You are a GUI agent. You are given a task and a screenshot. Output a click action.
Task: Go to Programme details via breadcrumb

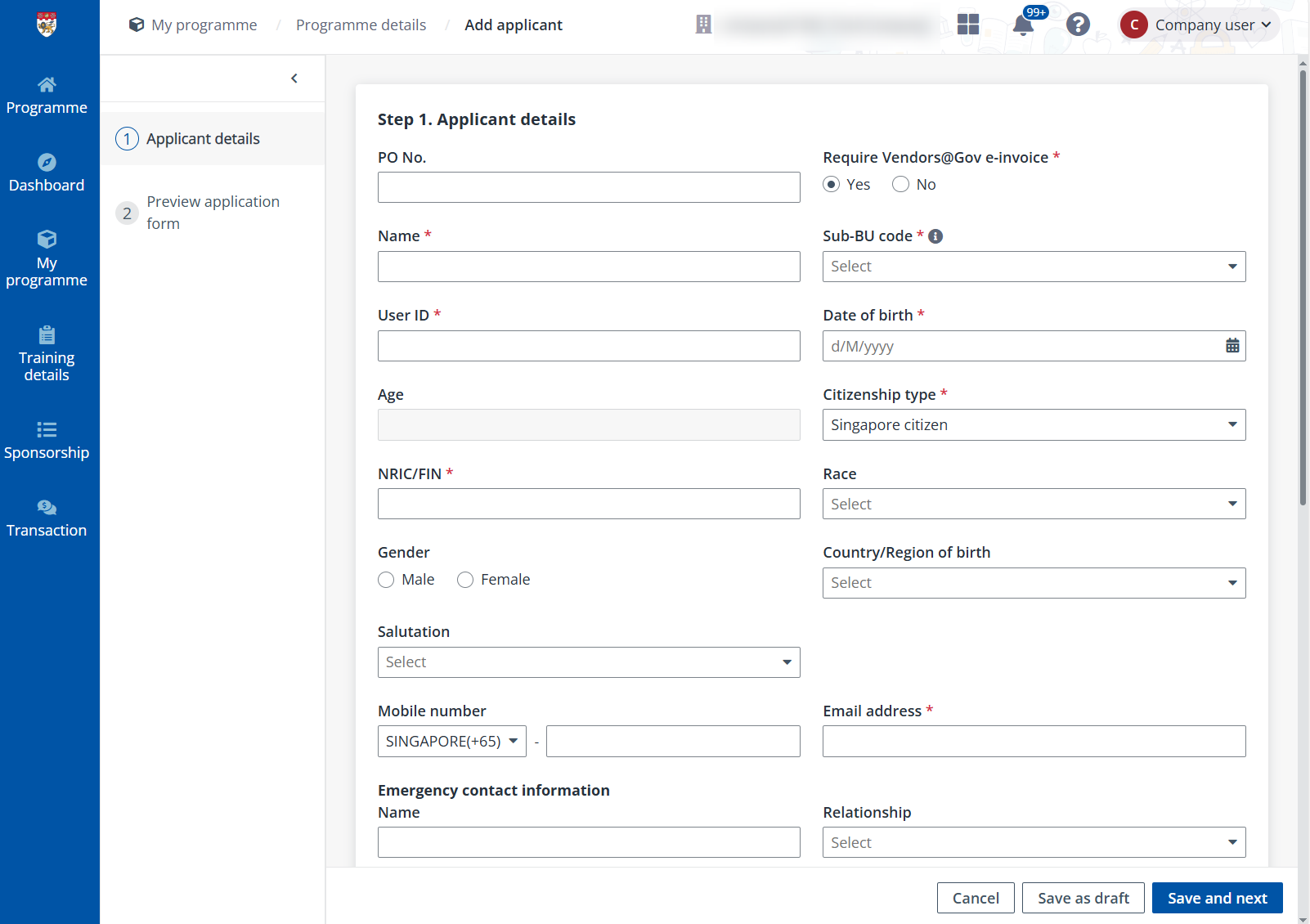click(361, 25)
